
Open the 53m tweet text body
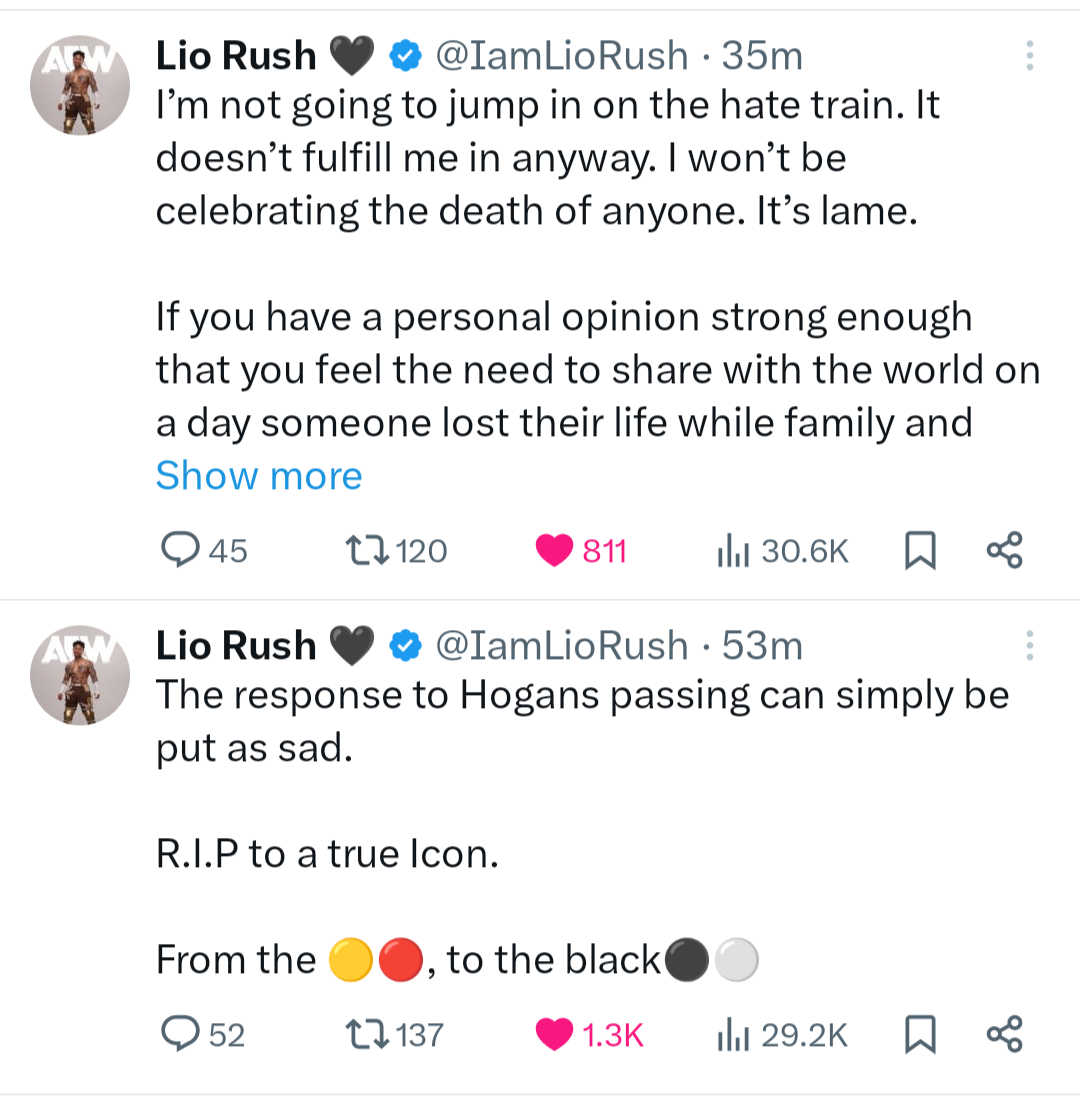[580, 720]
